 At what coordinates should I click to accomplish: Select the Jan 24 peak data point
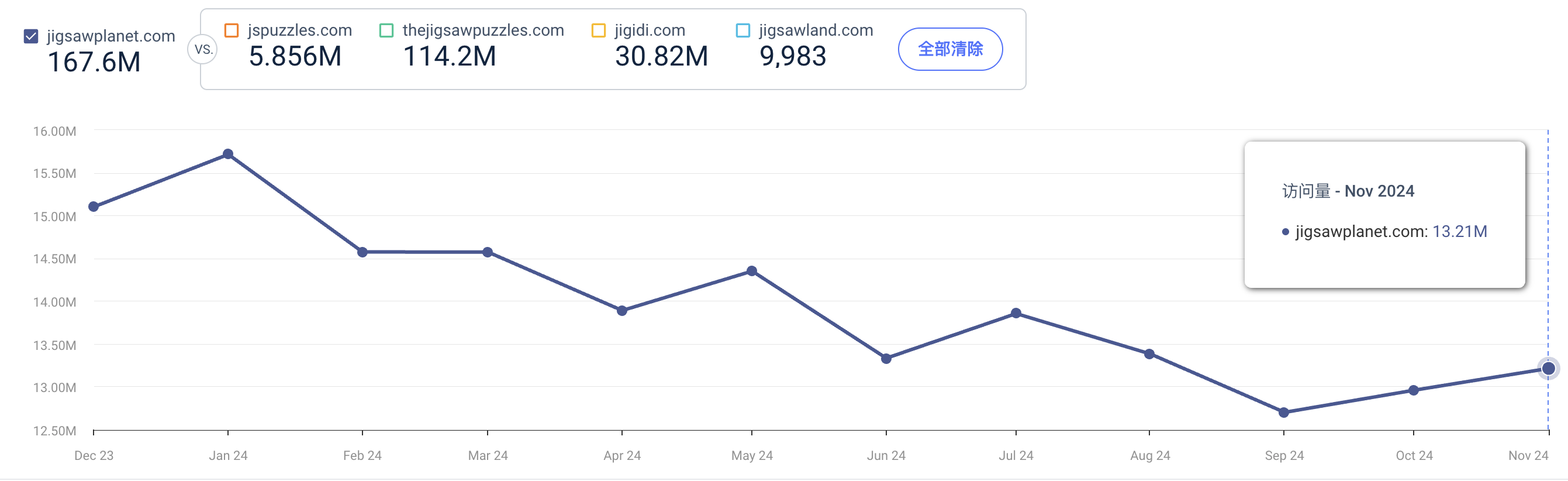[228, 154]
